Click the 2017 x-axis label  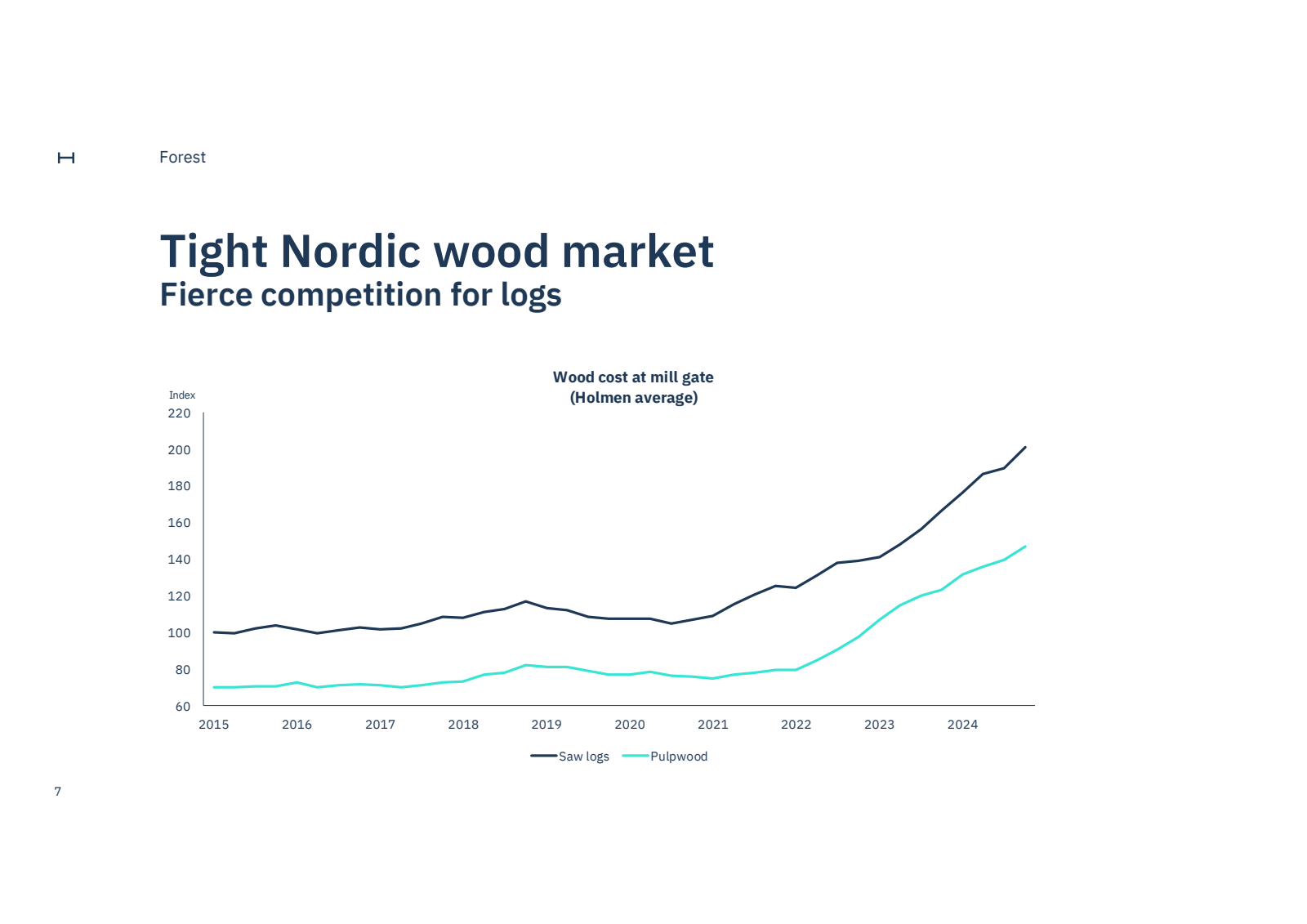pos(381,725)
